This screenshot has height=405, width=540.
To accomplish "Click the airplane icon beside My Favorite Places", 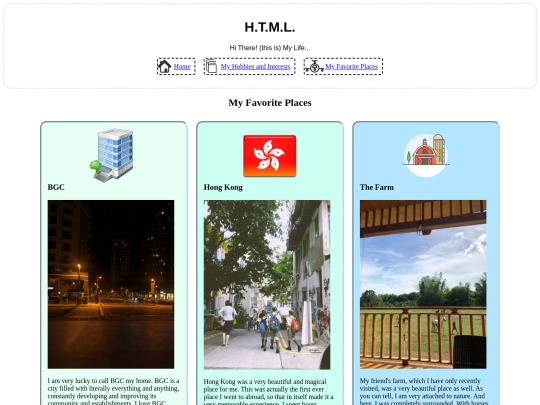I will coord(314,66).
